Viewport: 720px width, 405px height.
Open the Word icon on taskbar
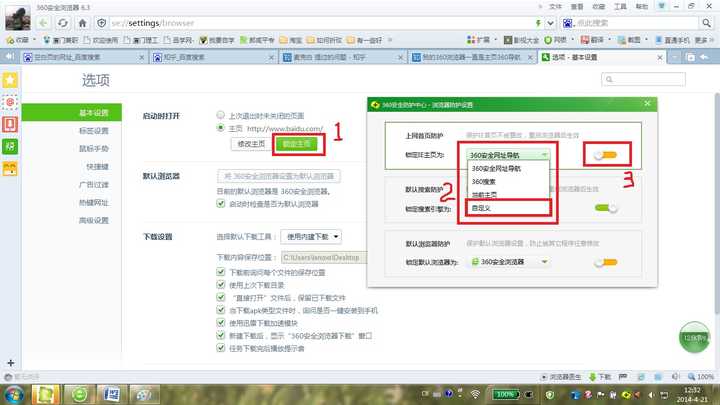tap(111, 395)
